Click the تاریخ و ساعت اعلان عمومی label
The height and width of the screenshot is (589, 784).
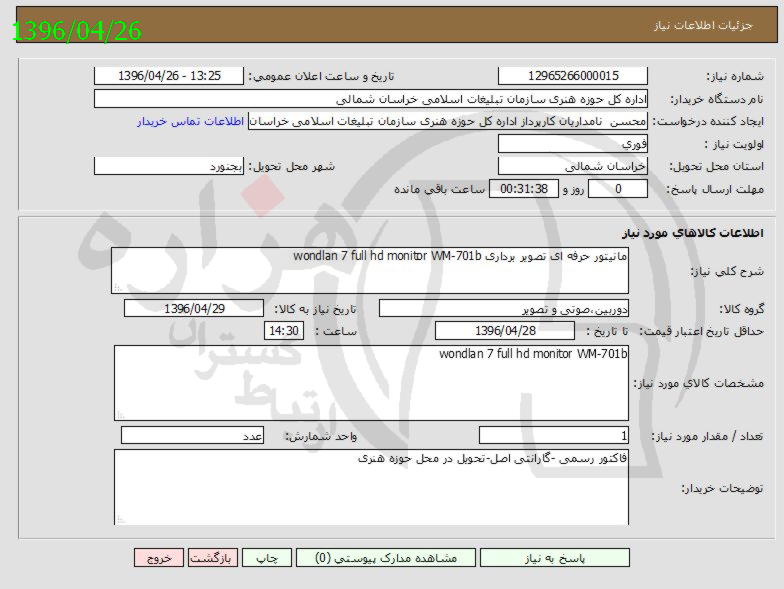click(322, 76)
